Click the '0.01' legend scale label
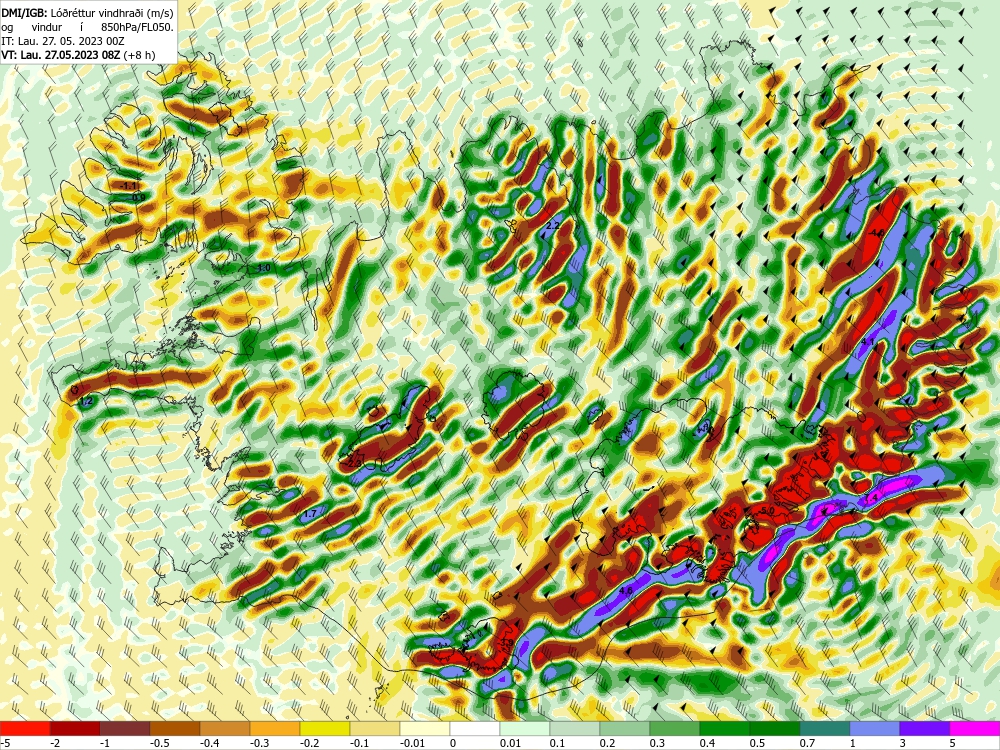 510,743
